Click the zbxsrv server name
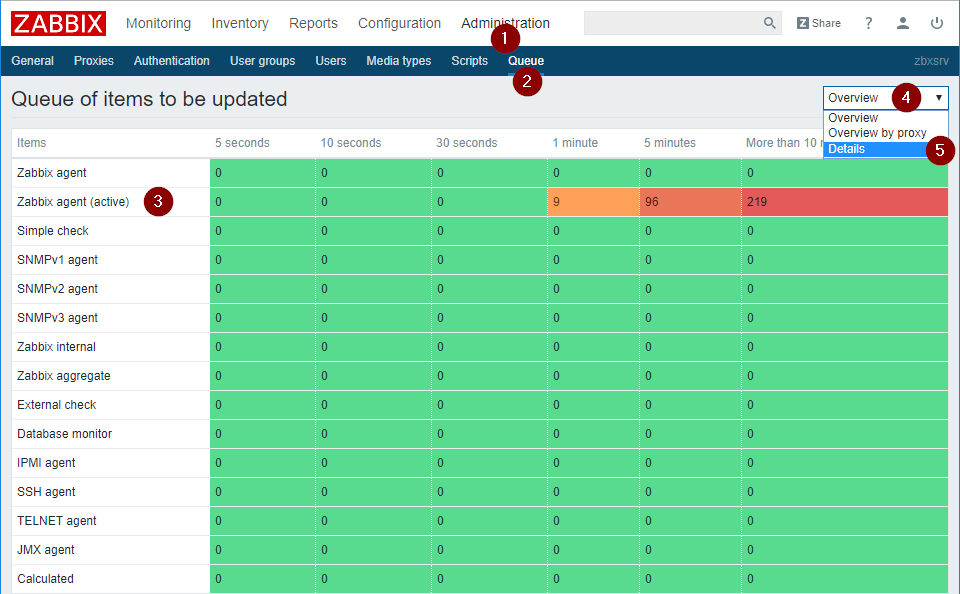 click(931, 61)
